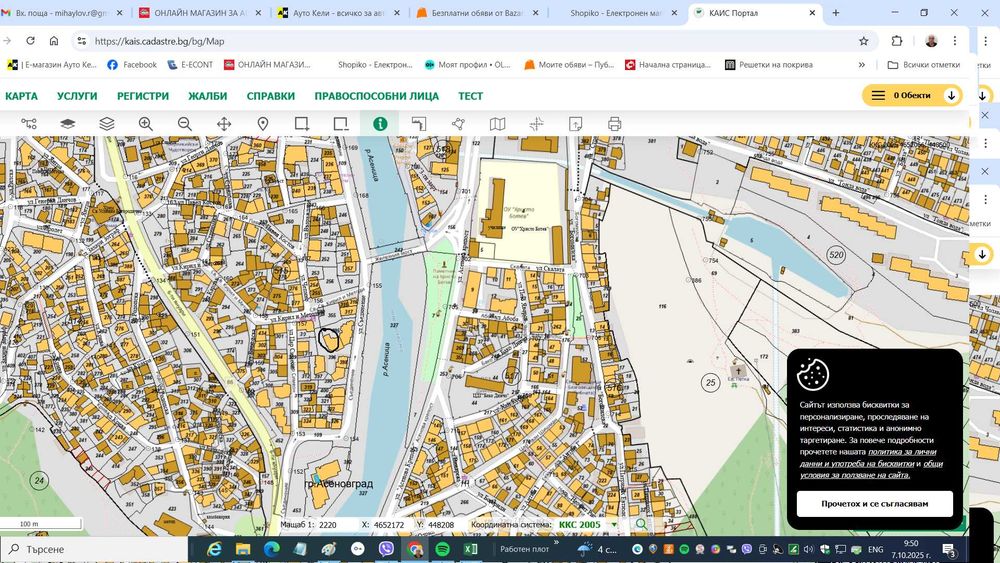Expand the '0 Обекти' objects panel arrow
The height and width of the screenshot is (563, 1000).
click(x=951, y=95)
